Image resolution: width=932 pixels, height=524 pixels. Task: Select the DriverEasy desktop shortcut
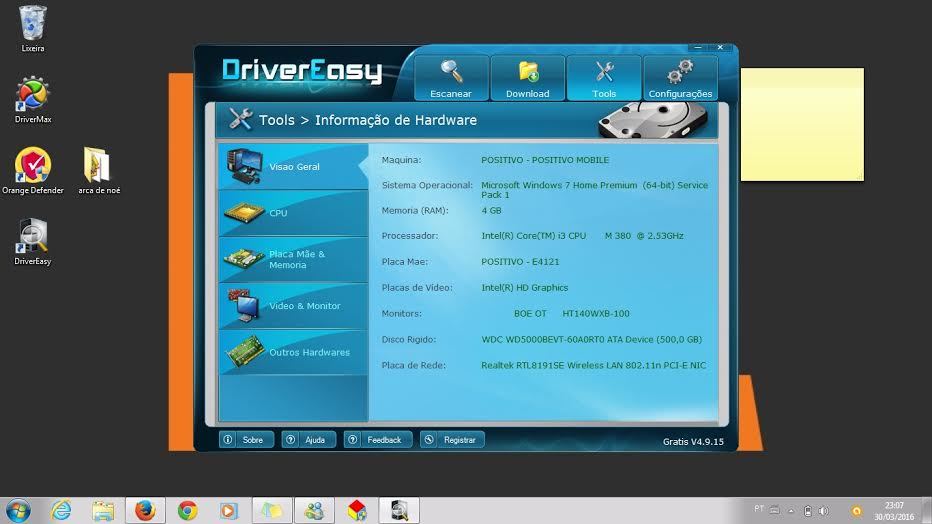33,242
